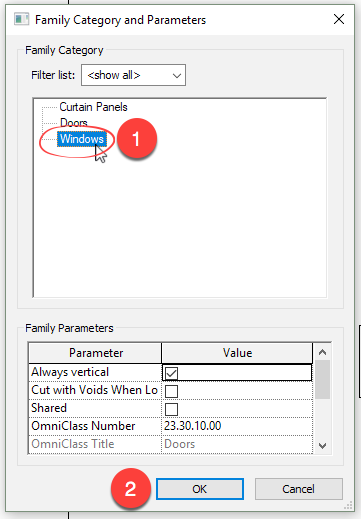Click the Shared parameter label
This screenshot has width=361, height=519.
(x=49, y=408)
